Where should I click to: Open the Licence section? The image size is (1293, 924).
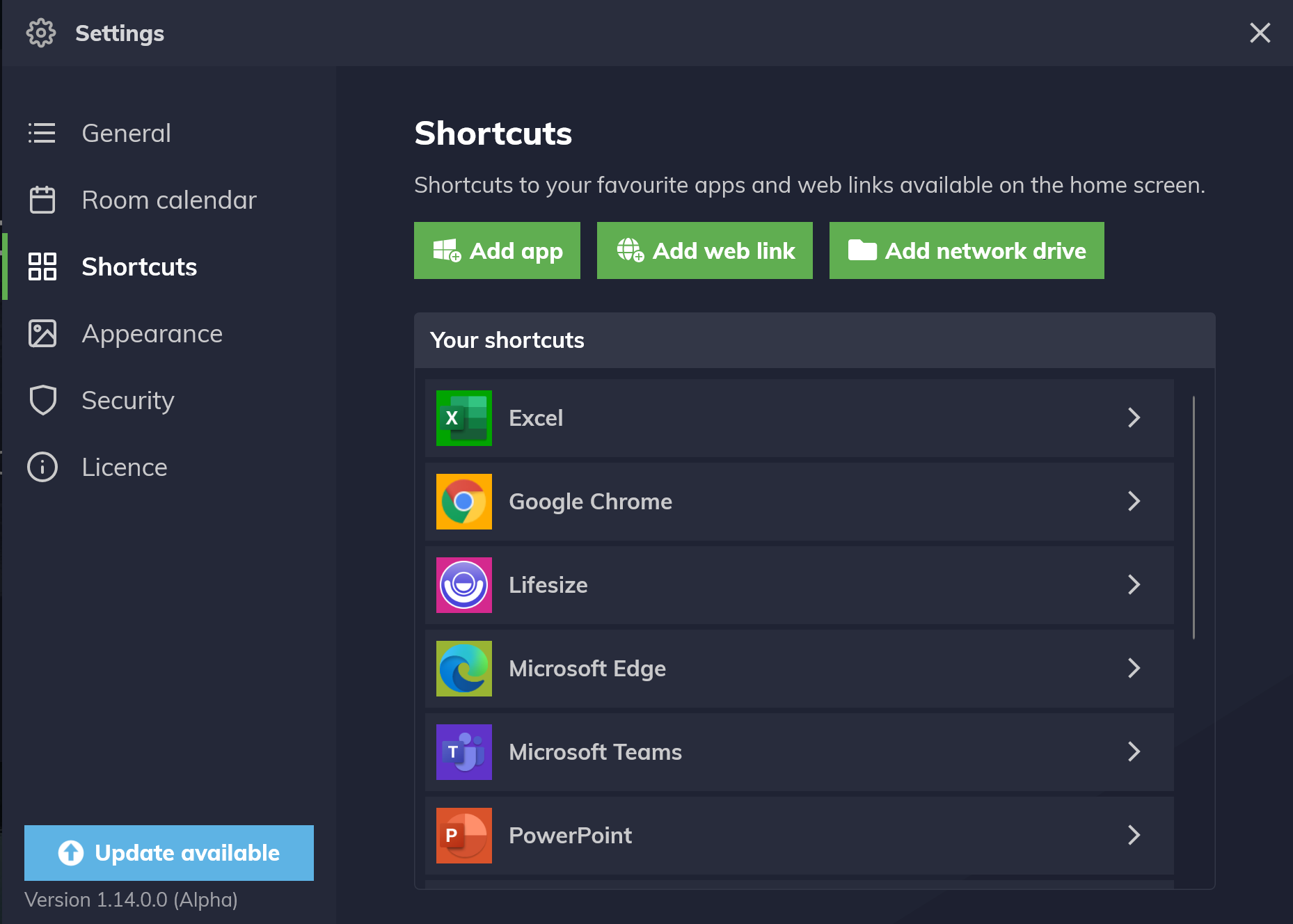pyautogui.click(x=124, y=468)
